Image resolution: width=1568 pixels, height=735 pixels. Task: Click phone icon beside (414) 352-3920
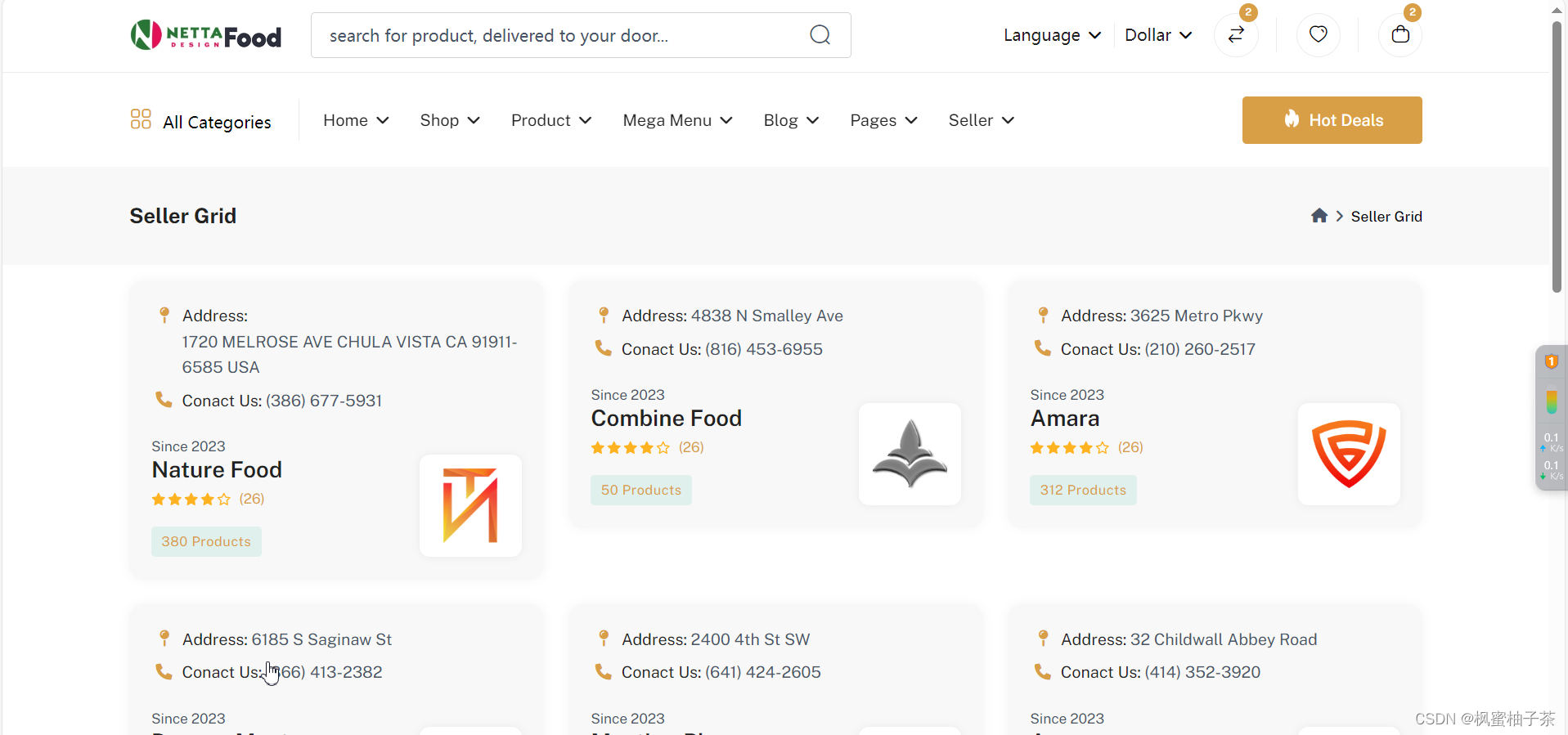(x=1043, y=671)
